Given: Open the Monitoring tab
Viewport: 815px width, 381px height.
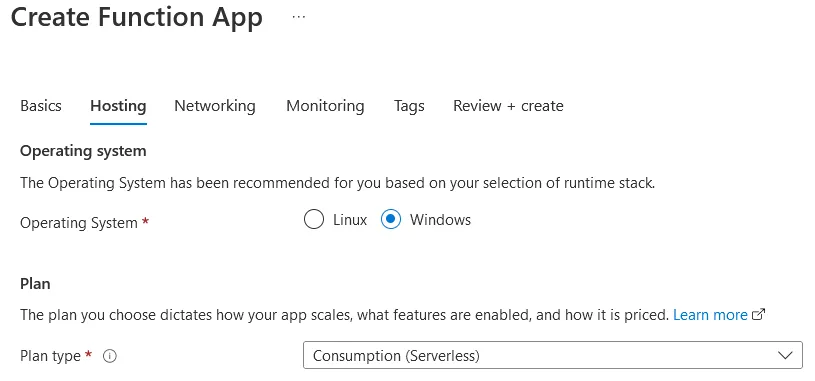Looking at the screenshot, I should point(325,106).
